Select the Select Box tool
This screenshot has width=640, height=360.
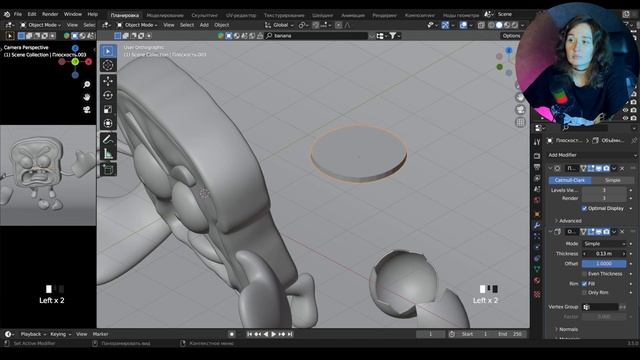click(108, 51)
